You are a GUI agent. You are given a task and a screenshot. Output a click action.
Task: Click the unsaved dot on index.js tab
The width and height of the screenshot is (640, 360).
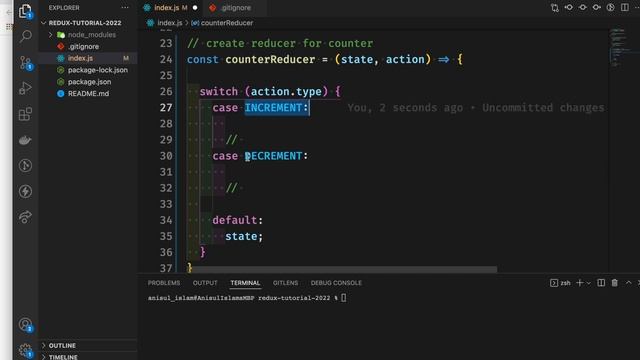coord(195,7)
